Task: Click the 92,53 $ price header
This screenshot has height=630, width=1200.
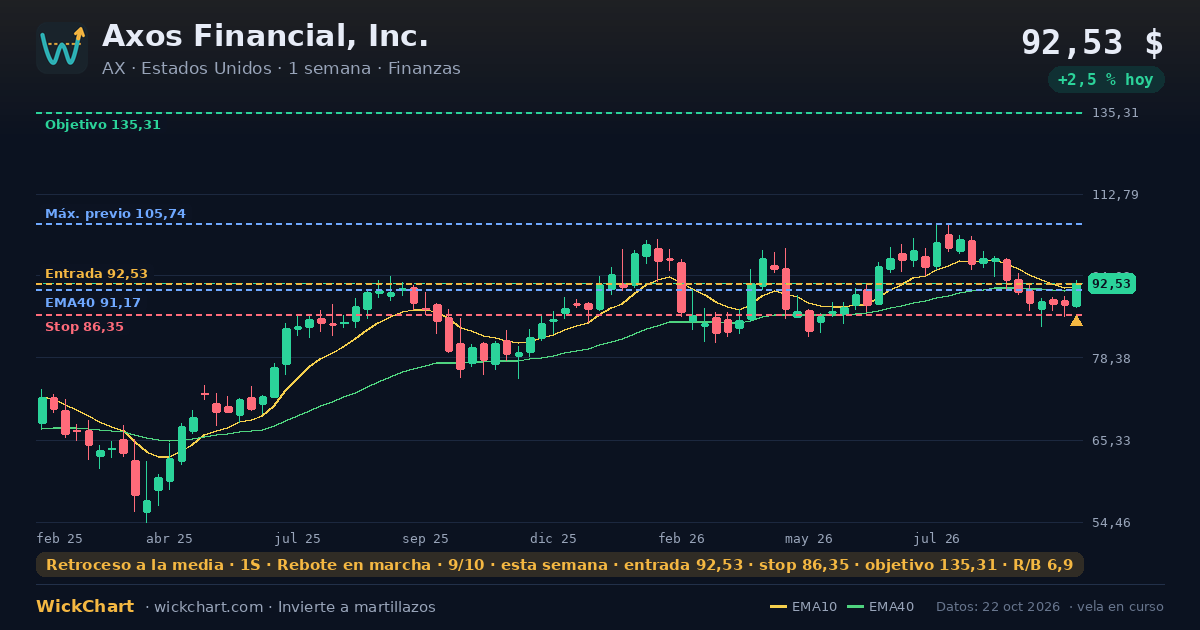Action: [x=1092, y=43]
